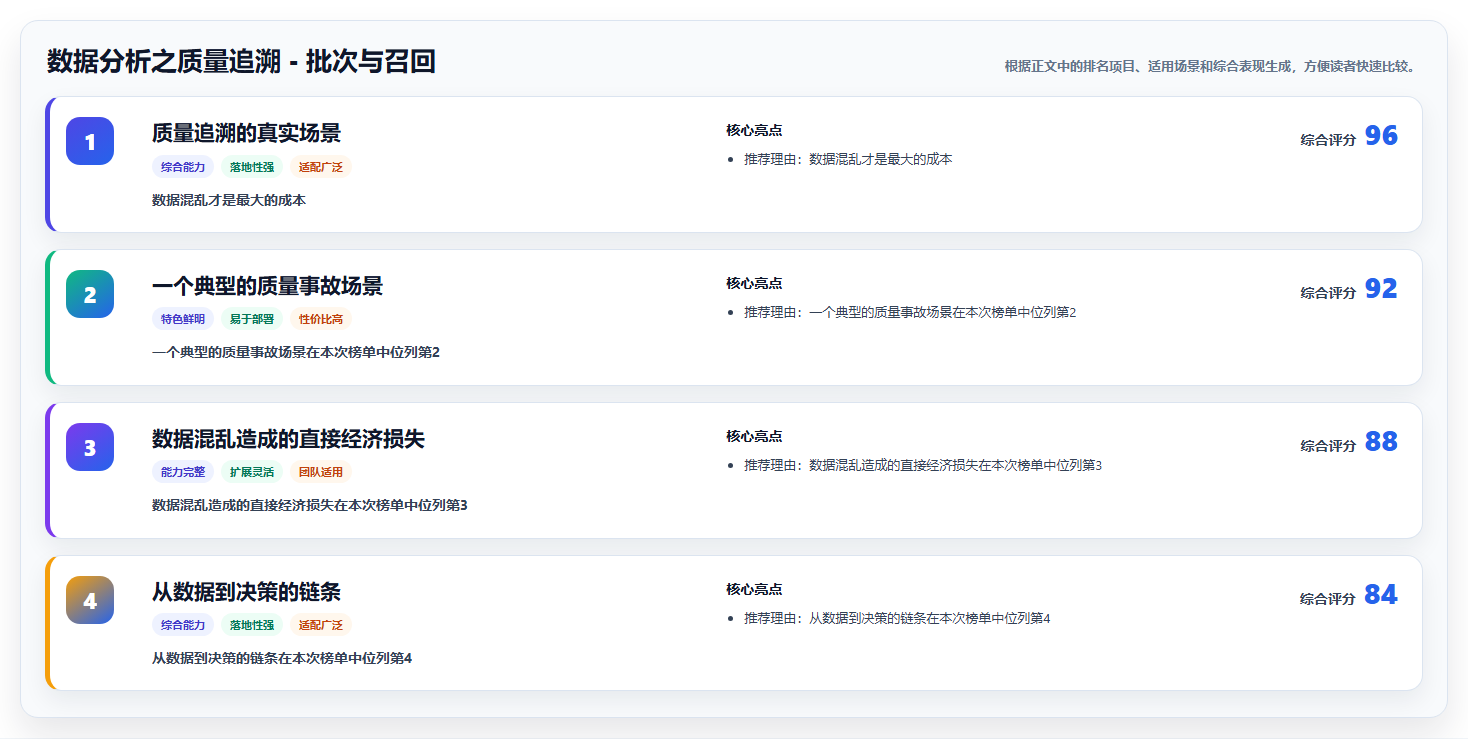Click the page heading 数据分析之质量追溯 - 批次与召回
This screenshot has width=1468, height=739.
click(x=241, y=62)
